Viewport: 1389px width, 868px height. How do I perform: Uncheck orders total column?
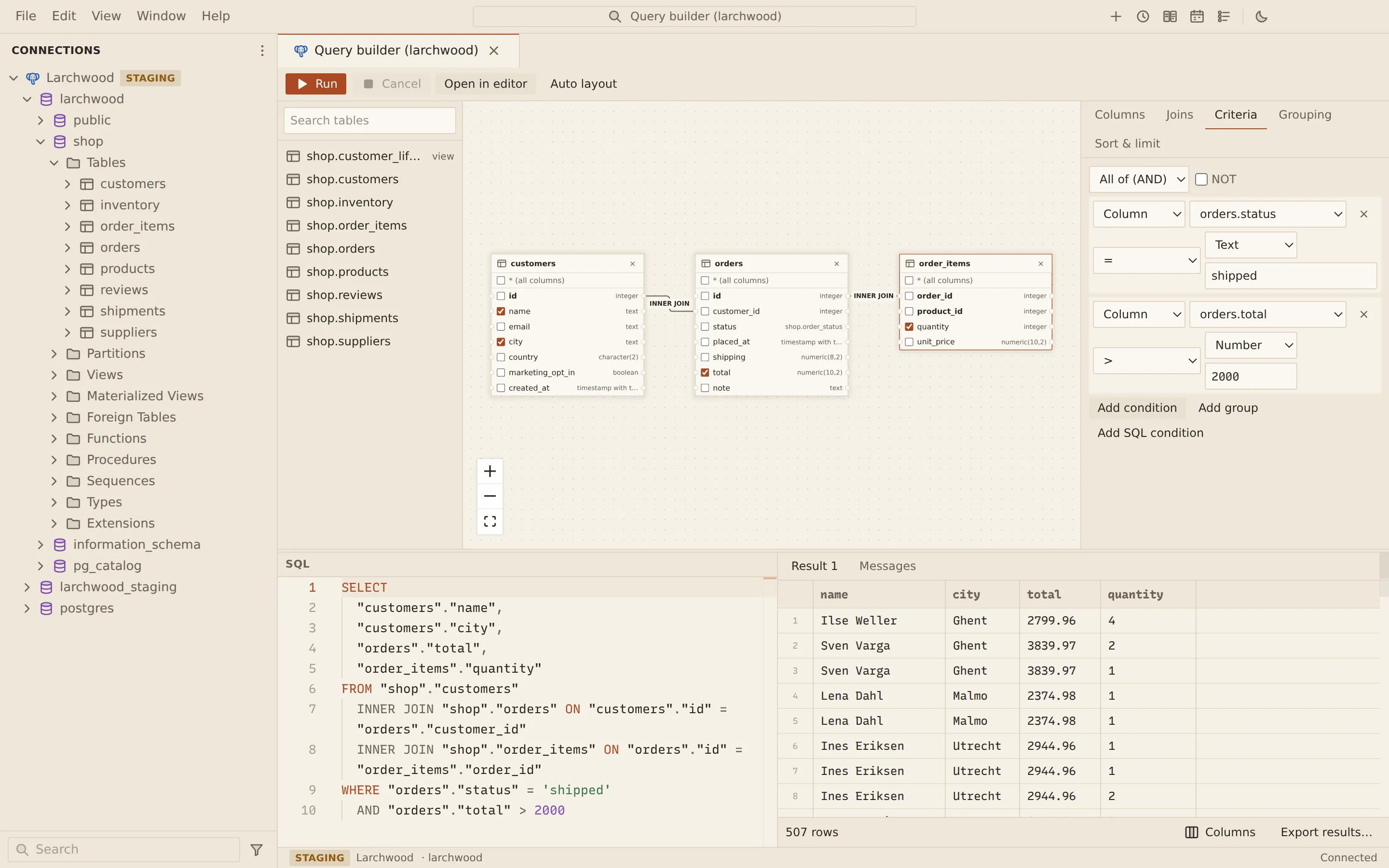coord(705,373)
